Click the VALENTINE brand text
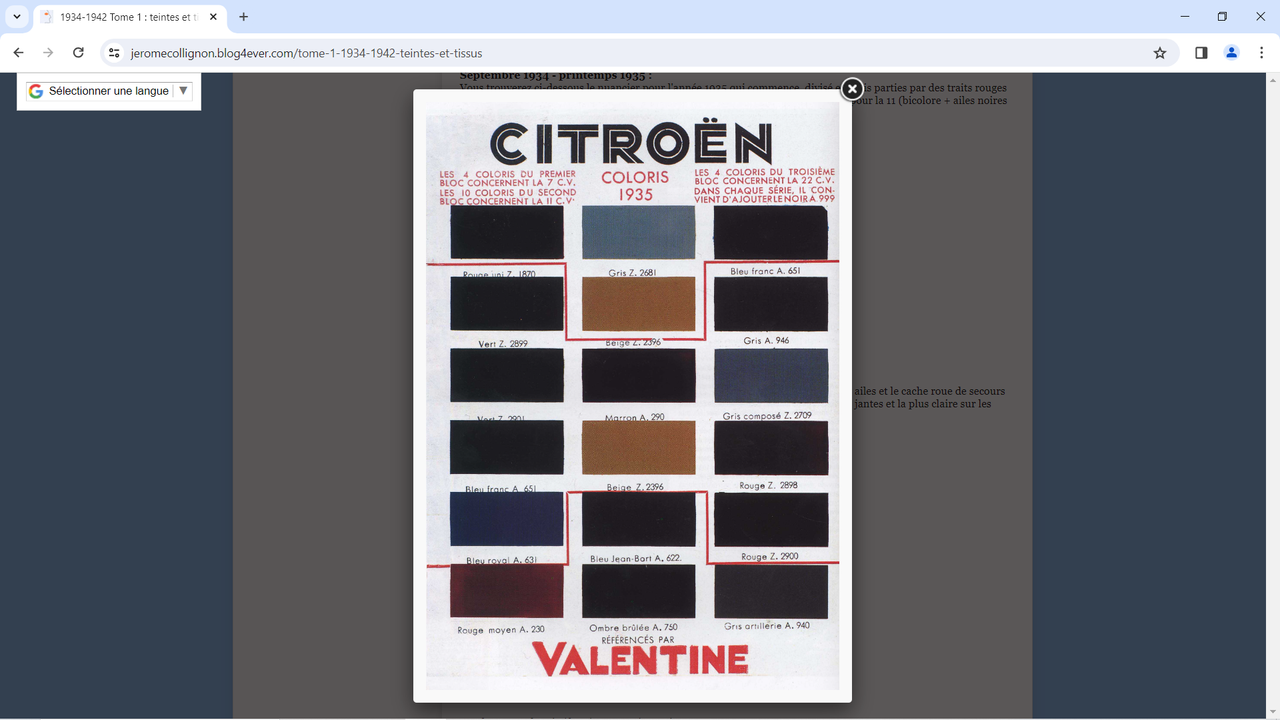The height and width of the screenshot is (720, 1280). pyautogui.click(x=640, y=660)
